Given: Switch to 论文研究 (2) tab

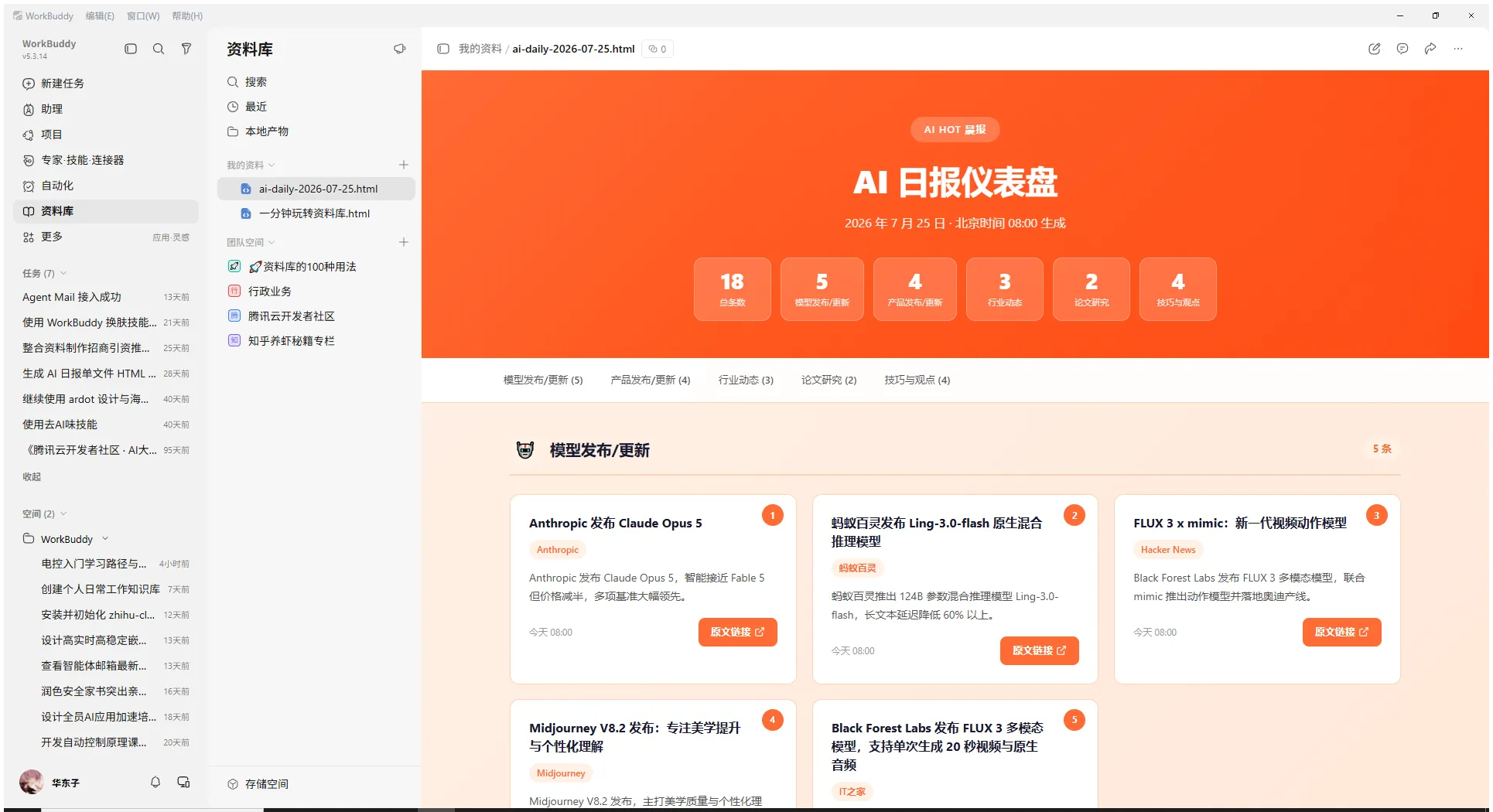Looking at the screenshot, I should coord(829,380).
